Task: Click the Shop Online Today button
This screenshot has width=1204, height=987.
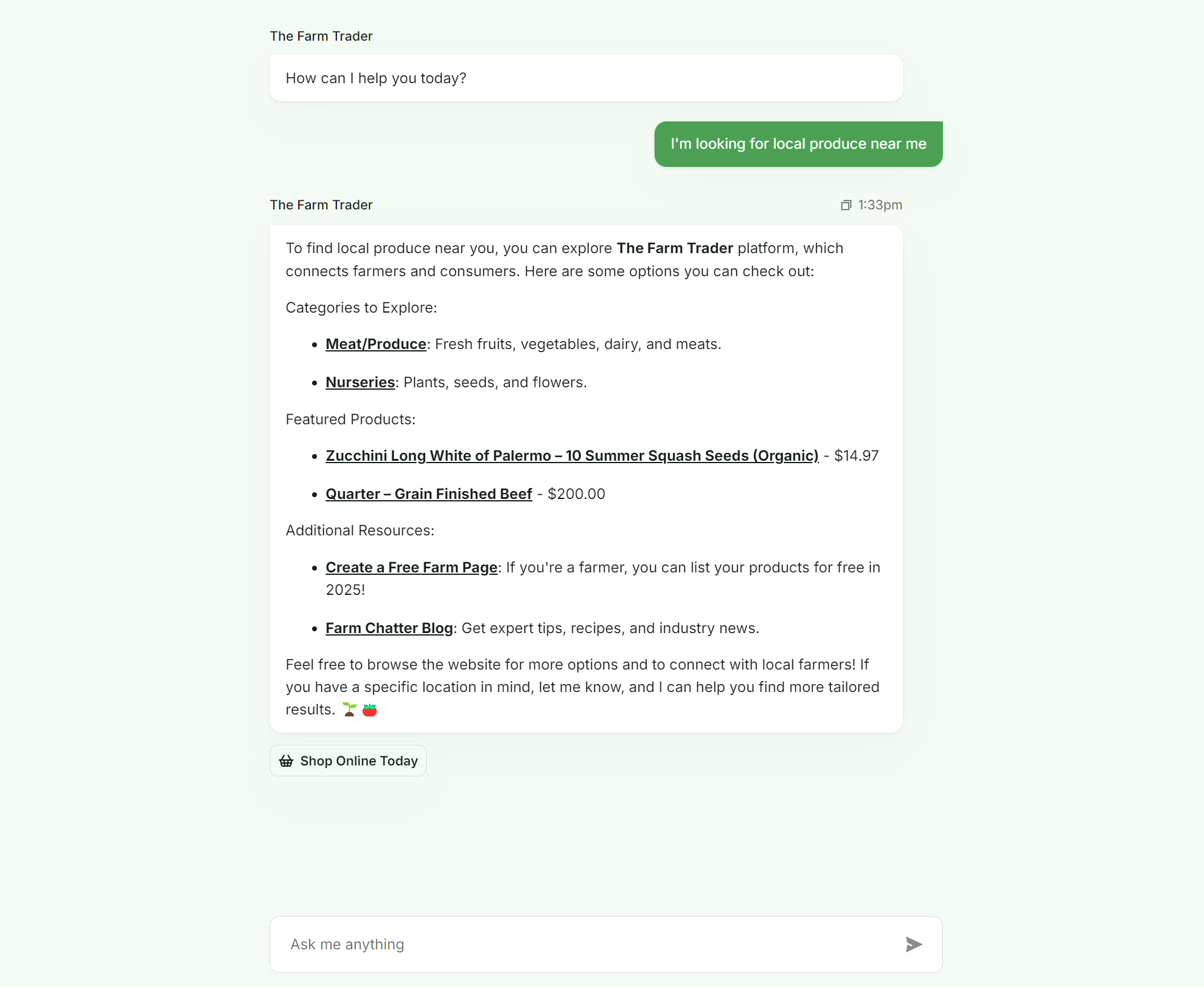Action: pyautogui.click(x=348, y=761)
